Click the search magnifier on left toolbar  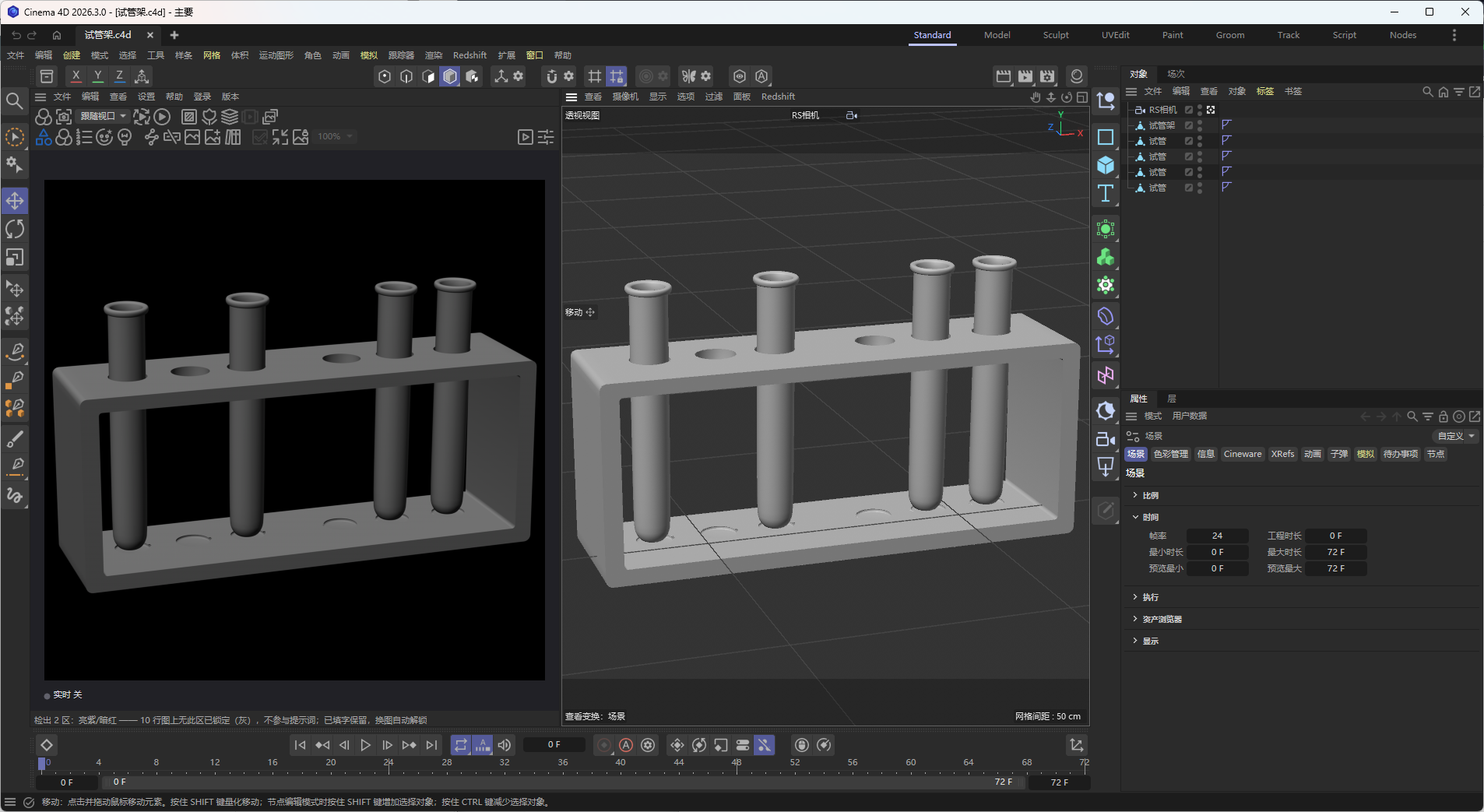tap(14, 101)
